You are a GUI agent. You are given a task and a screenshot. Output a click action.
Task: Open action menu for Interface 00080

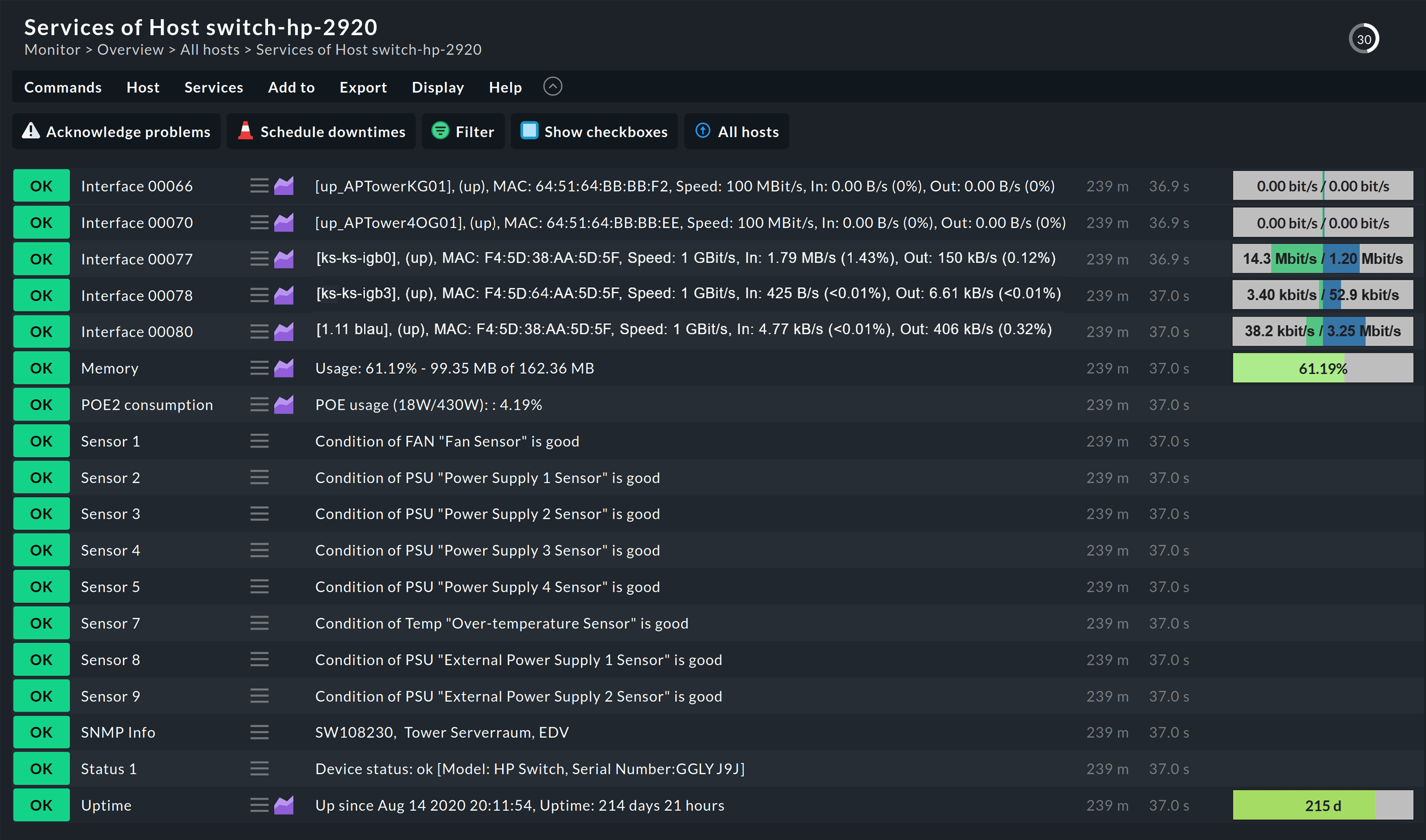click(259, 332)
